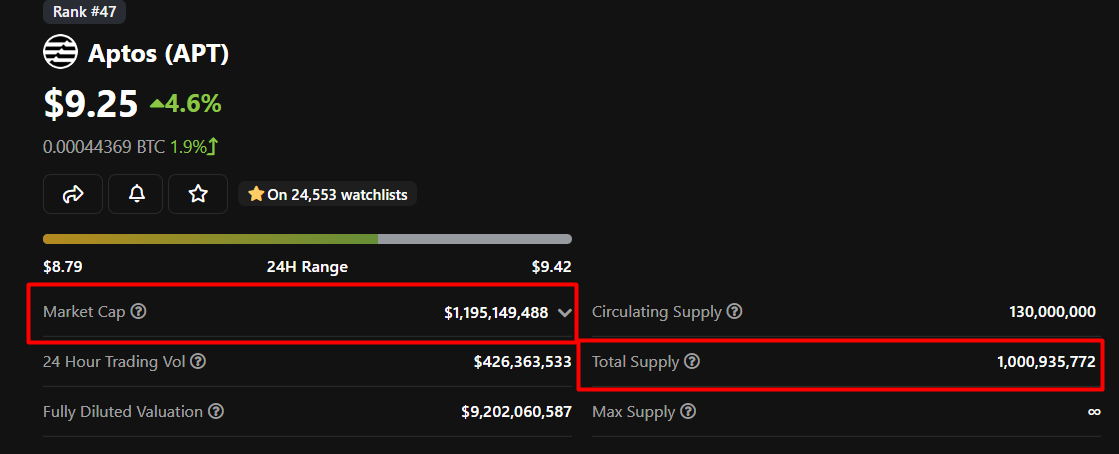The width and height of the screenshot is (1119, 454).
Task: Click the $9.25 price value
Action: point(89,103)
